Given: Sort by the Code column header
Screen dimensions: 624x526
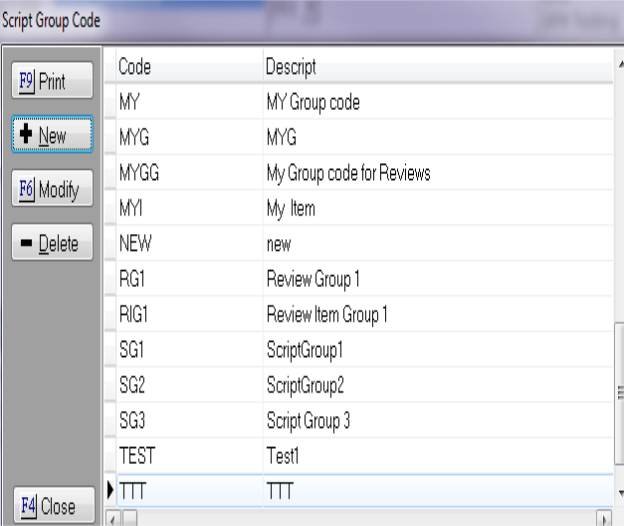Looking at the screenshot, I should (x=186, y=67).
